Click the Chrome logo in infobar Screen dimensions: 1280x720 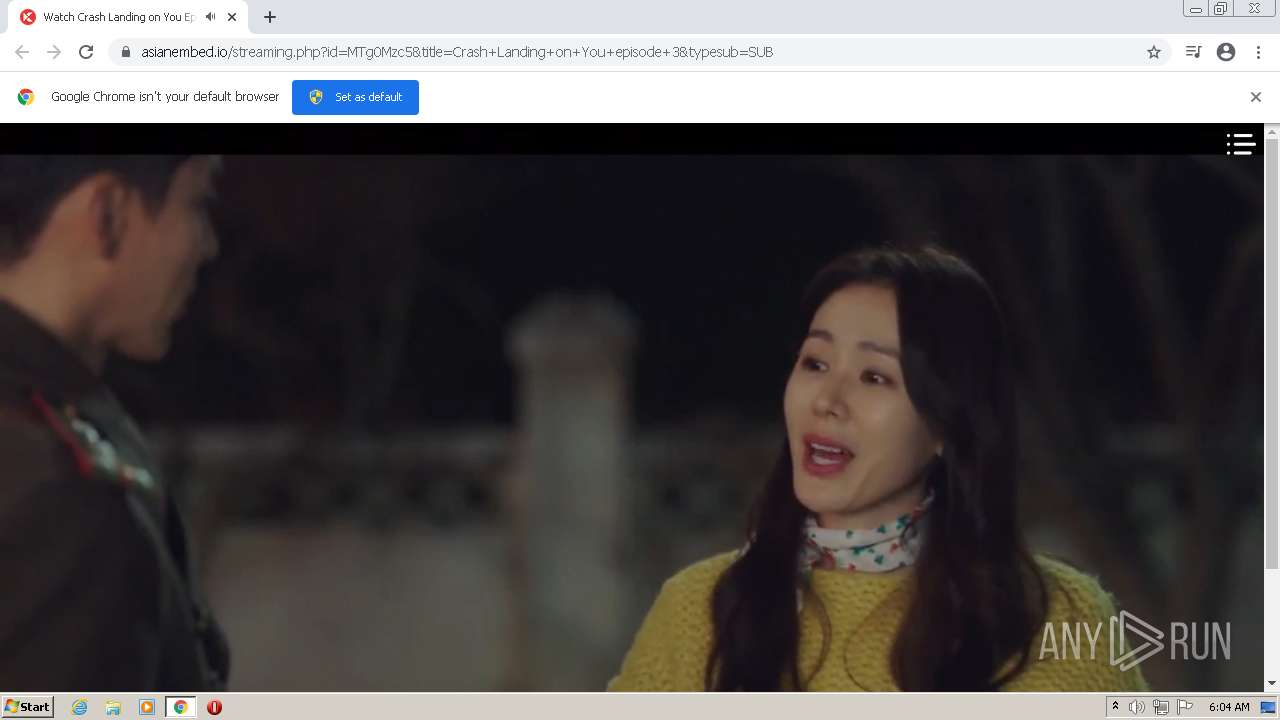26,97
